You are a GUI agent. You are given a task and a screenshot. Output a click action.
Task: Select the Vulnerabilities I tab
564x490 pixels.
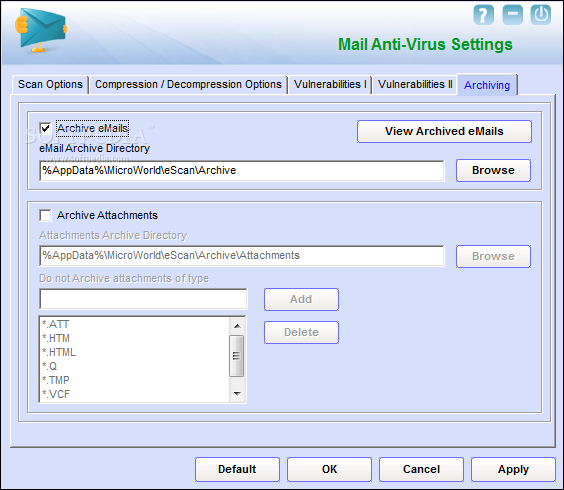[x=330, y=85]
